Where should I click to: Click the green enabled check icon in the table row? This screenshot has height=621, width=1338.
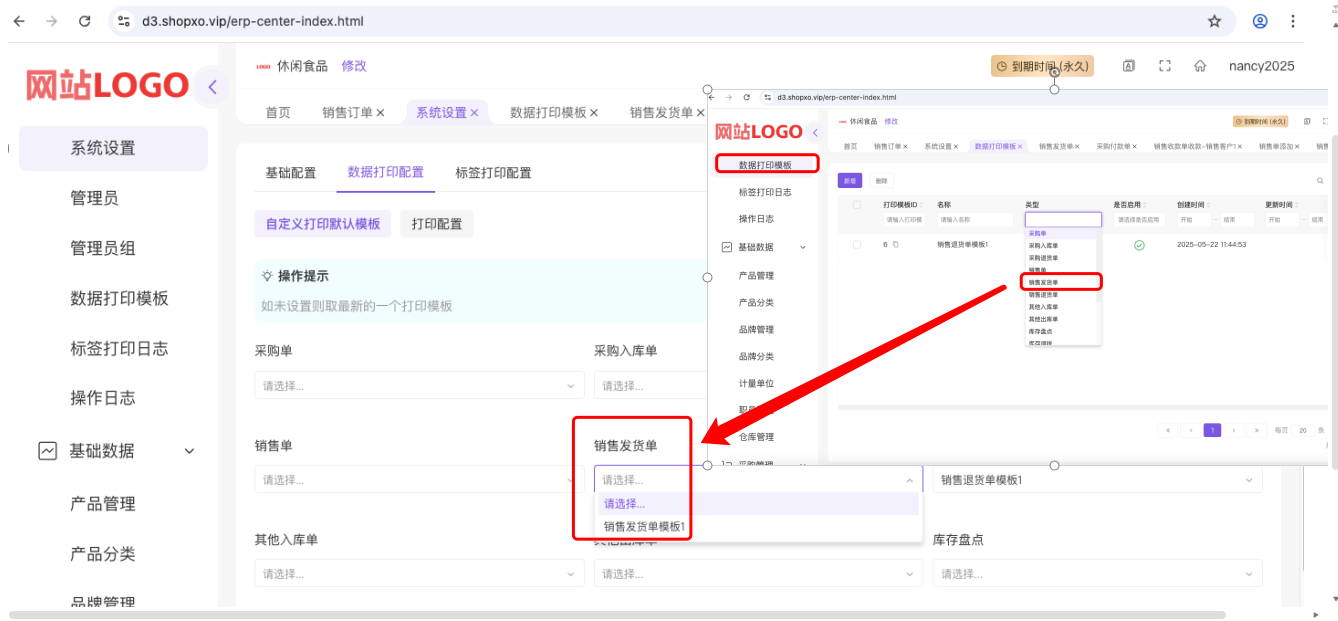pyautogui.click(x=1139, y=245)
